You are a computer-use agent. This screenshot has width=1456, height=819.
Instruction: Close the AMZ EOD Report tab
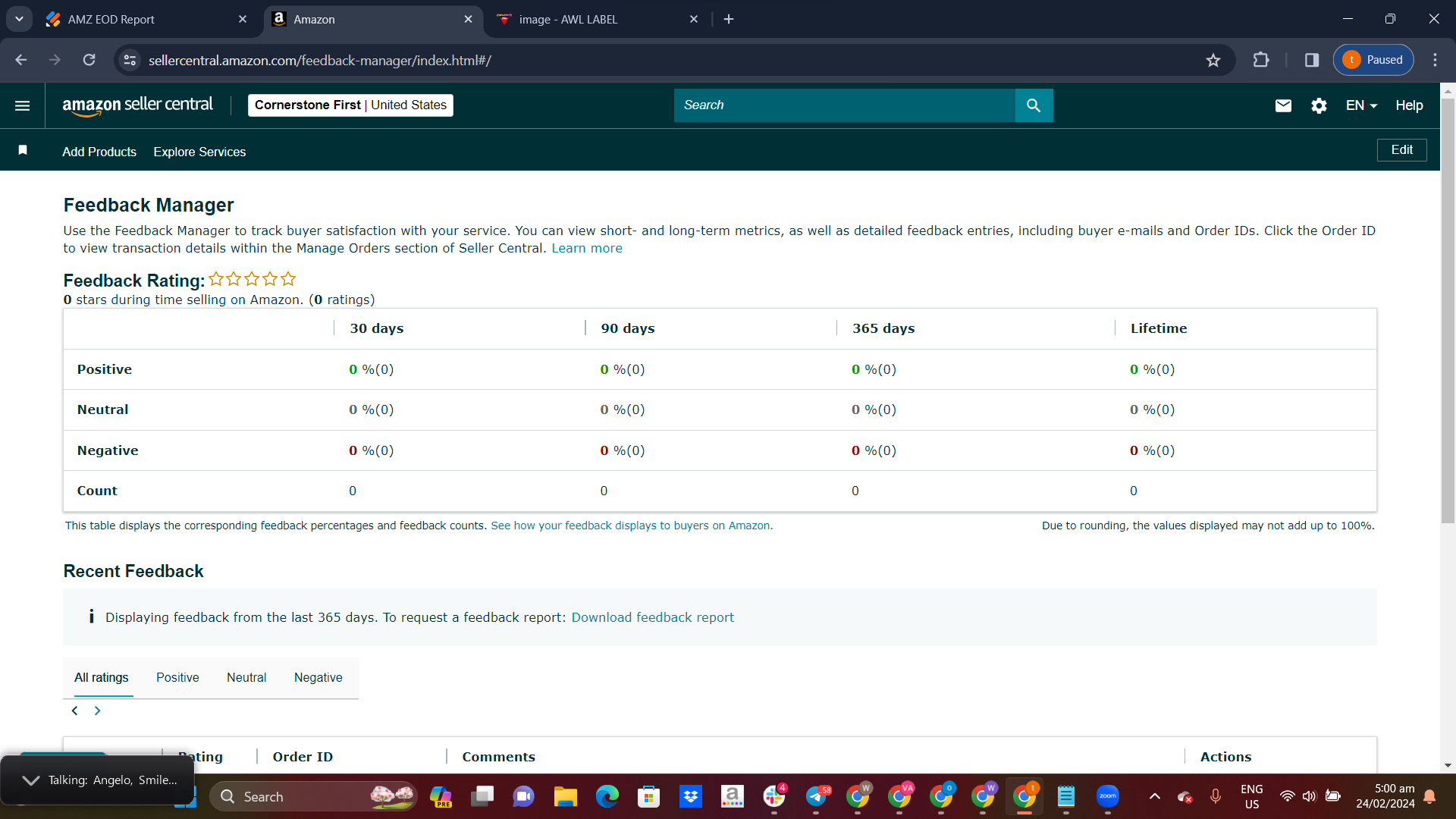coord(243,19)
